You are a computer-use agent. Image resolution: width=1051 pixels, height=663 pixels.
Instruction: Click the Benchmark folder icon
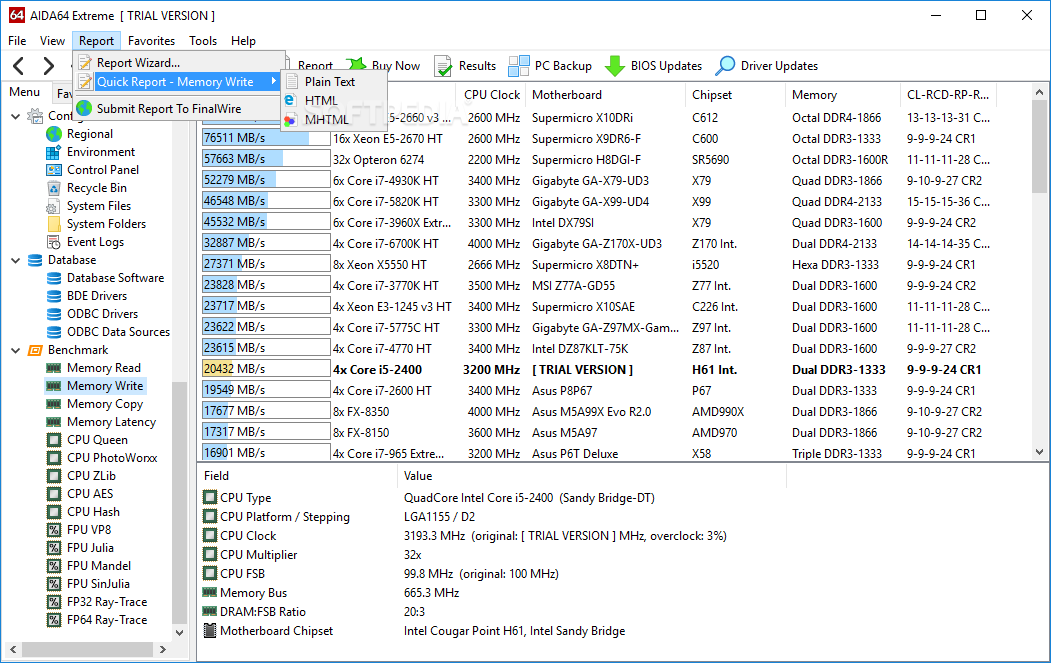click(35, 350)
